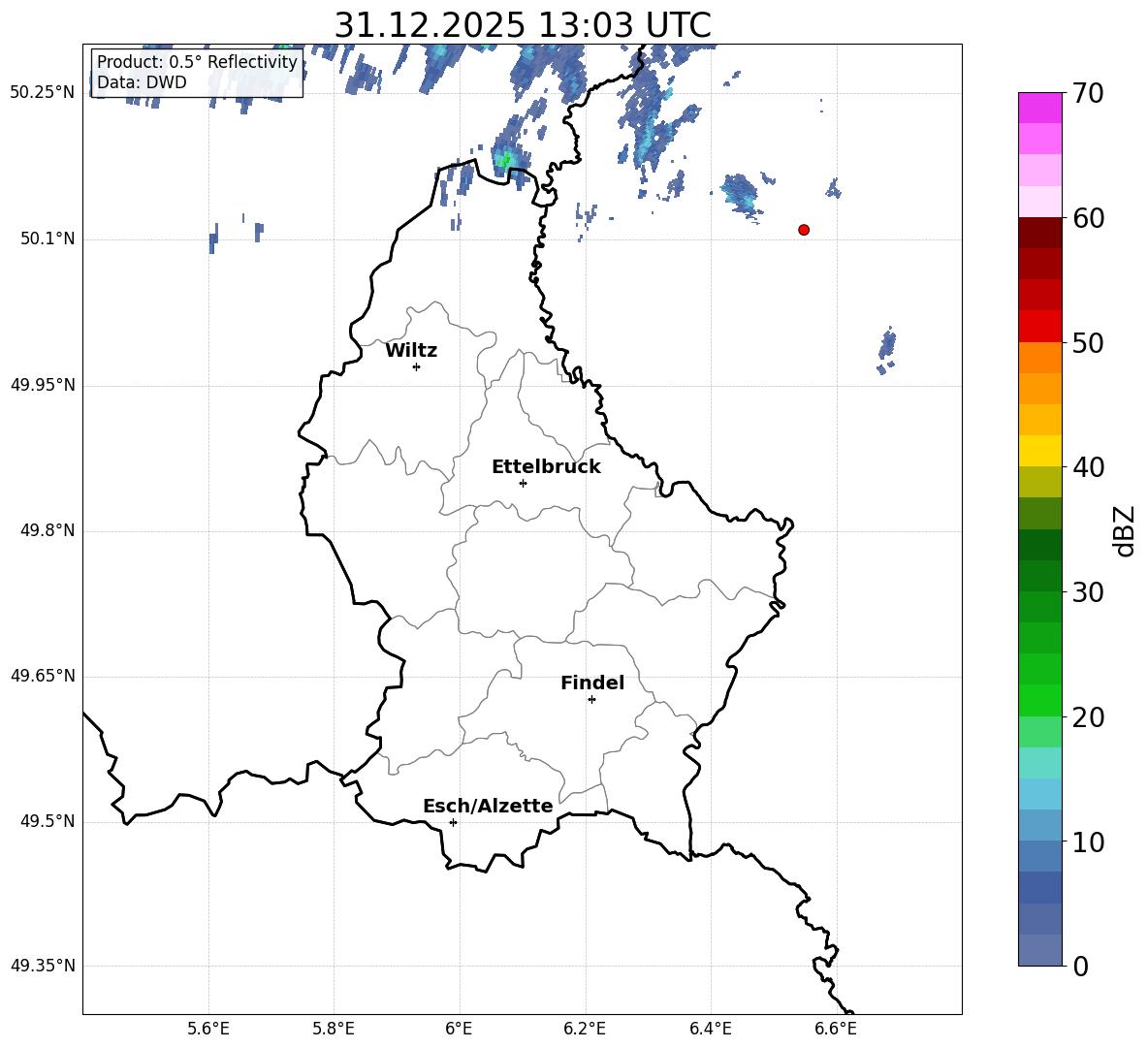1148x1048 pixels.
Task: Click the map title timestamp 31.12.2025 13:03 UTC
Action: (522, 25)
